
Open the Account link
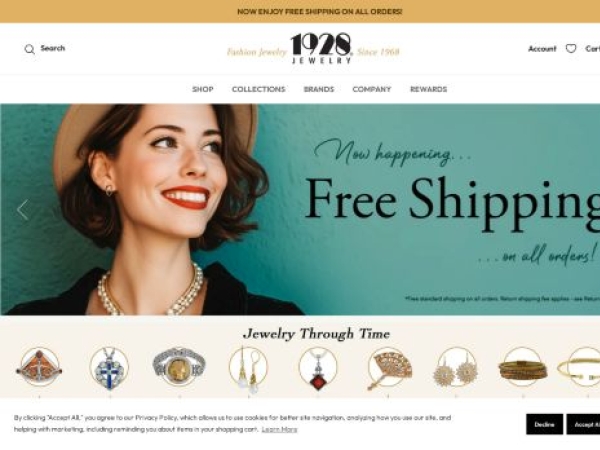coord(542,49)
